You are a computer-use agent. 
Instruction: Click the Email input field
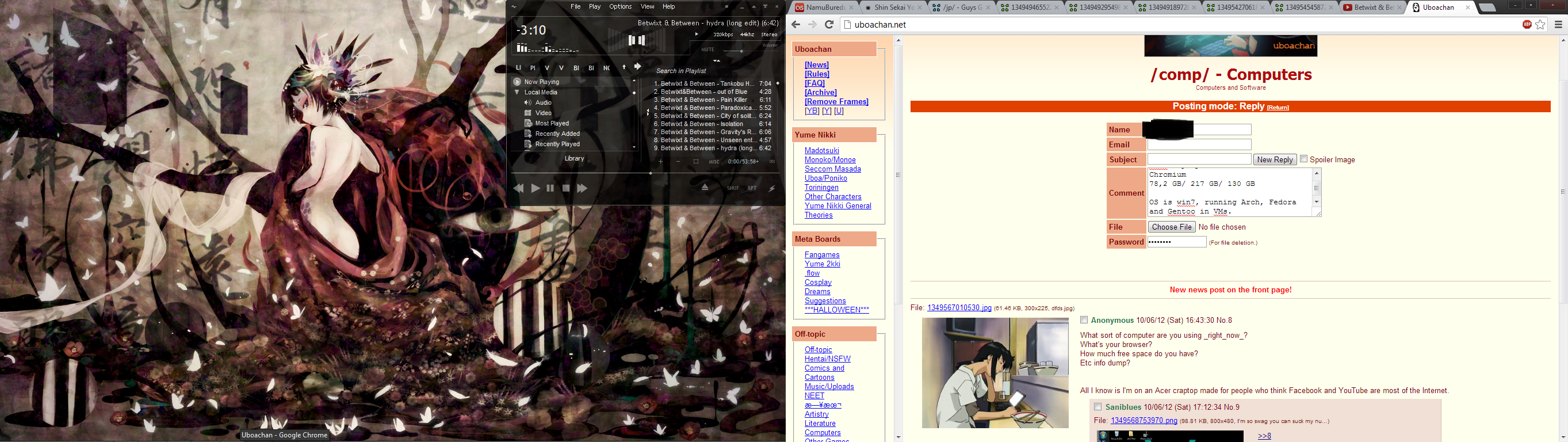point(1199,145)
